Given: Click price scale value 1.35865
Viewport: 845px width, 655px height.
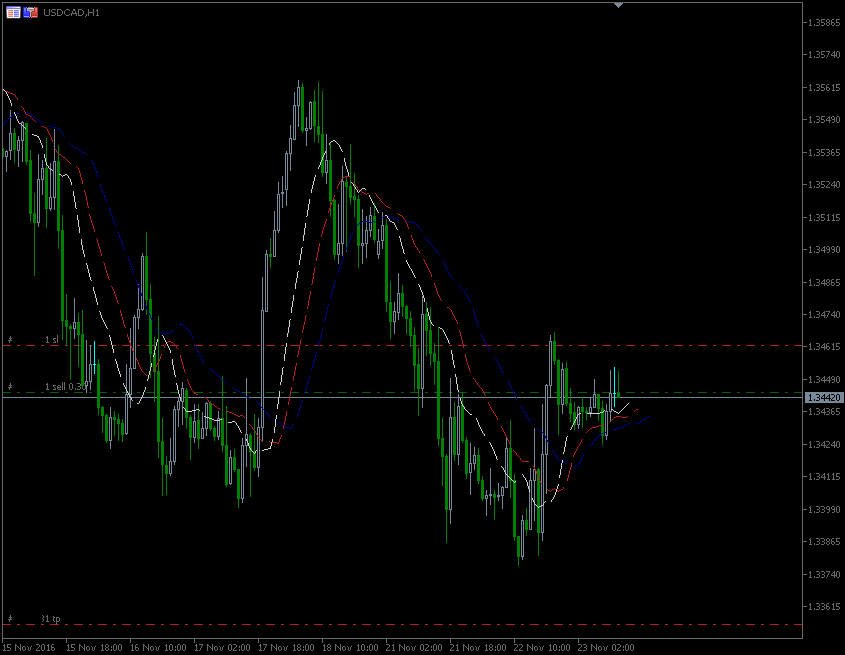Looking at the screenshot, I should pyautogui.click(x=824, y=23).
